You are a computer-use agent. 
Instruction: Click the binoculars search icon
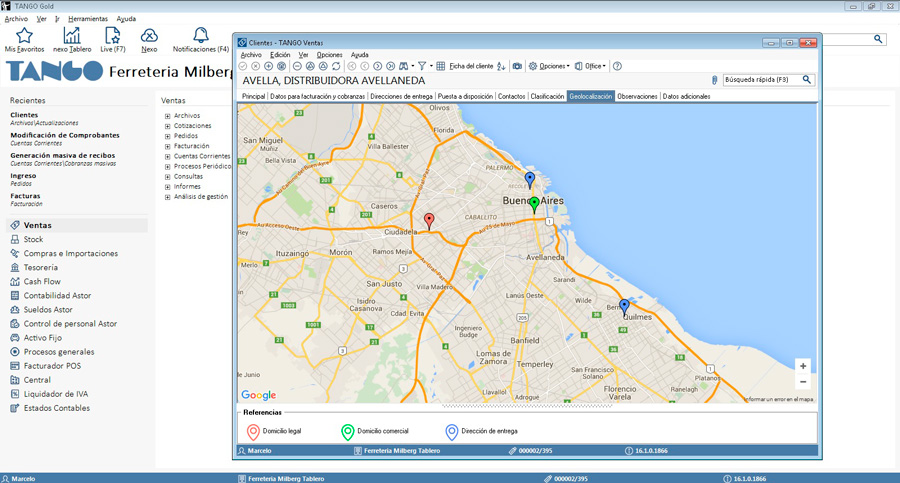pos(404,66)
